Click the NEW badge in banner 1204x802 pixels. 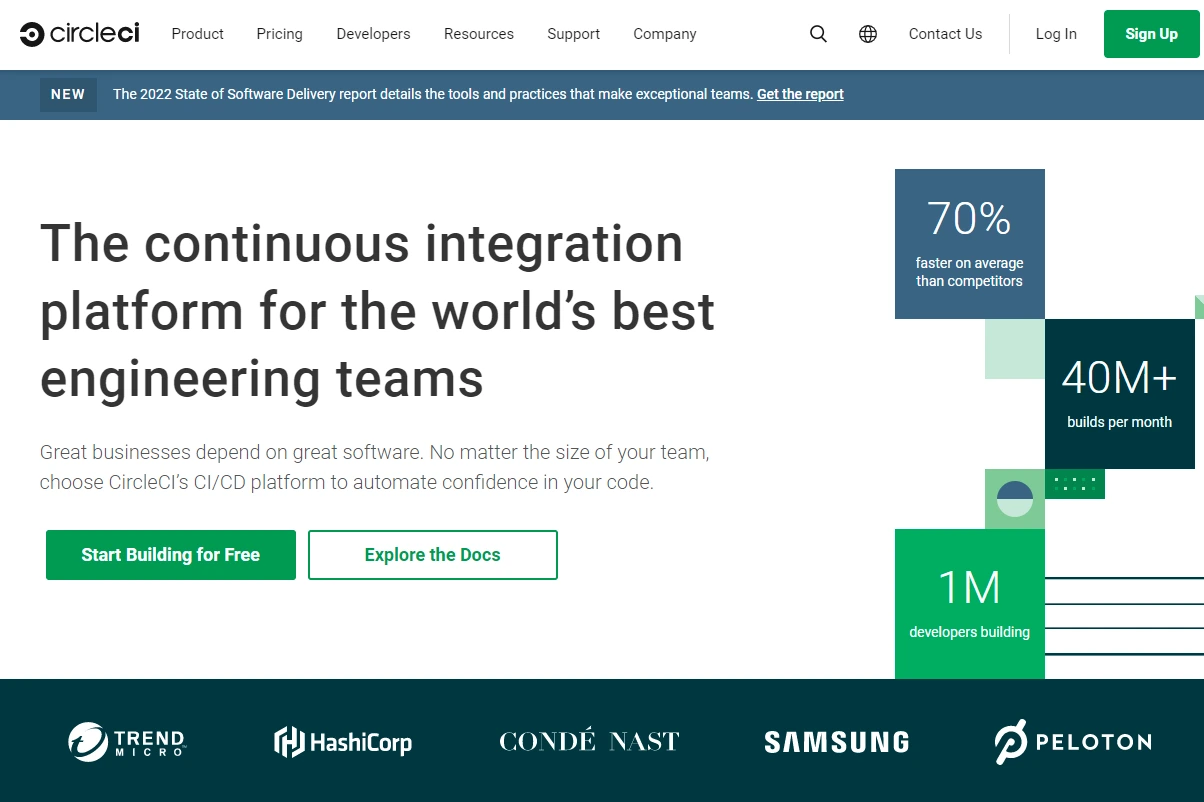coord(68,94)
